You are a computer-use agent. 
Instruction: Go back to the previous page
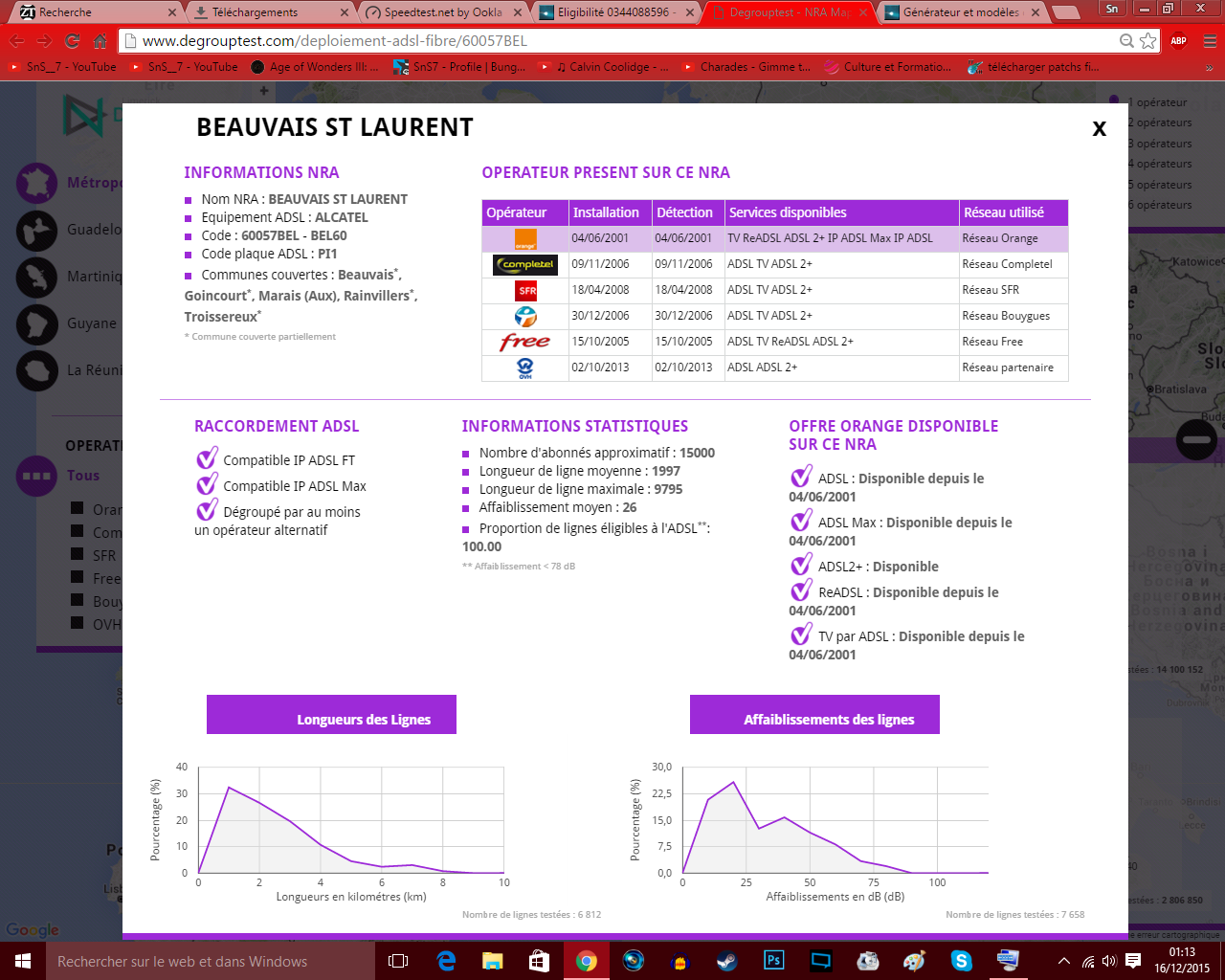coord(17,41)
